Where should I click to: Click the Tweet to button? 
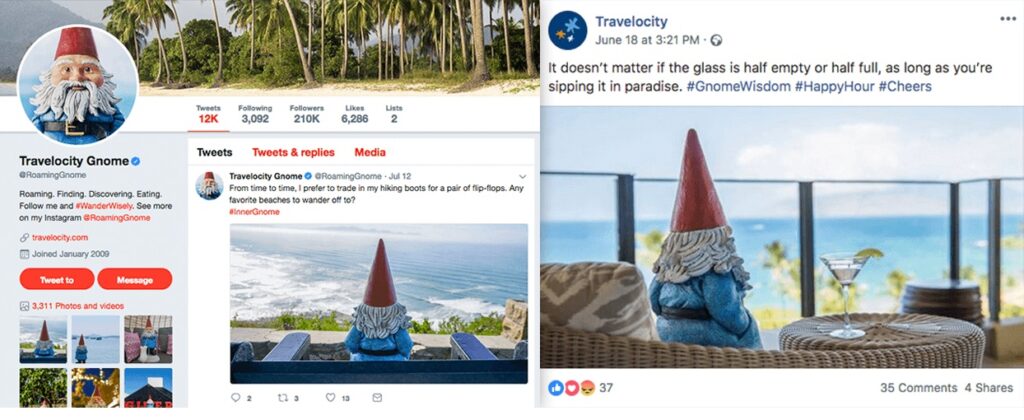tap(57, 279)
